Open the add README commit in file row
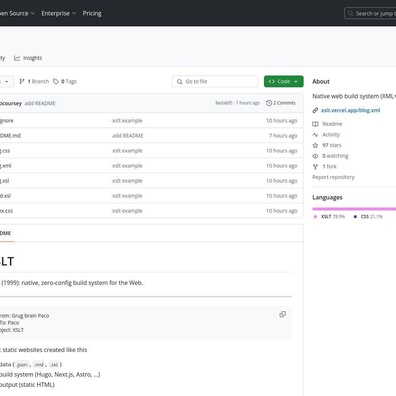Image resolution: width=396 pixels, height=396 pixels. 128,136
